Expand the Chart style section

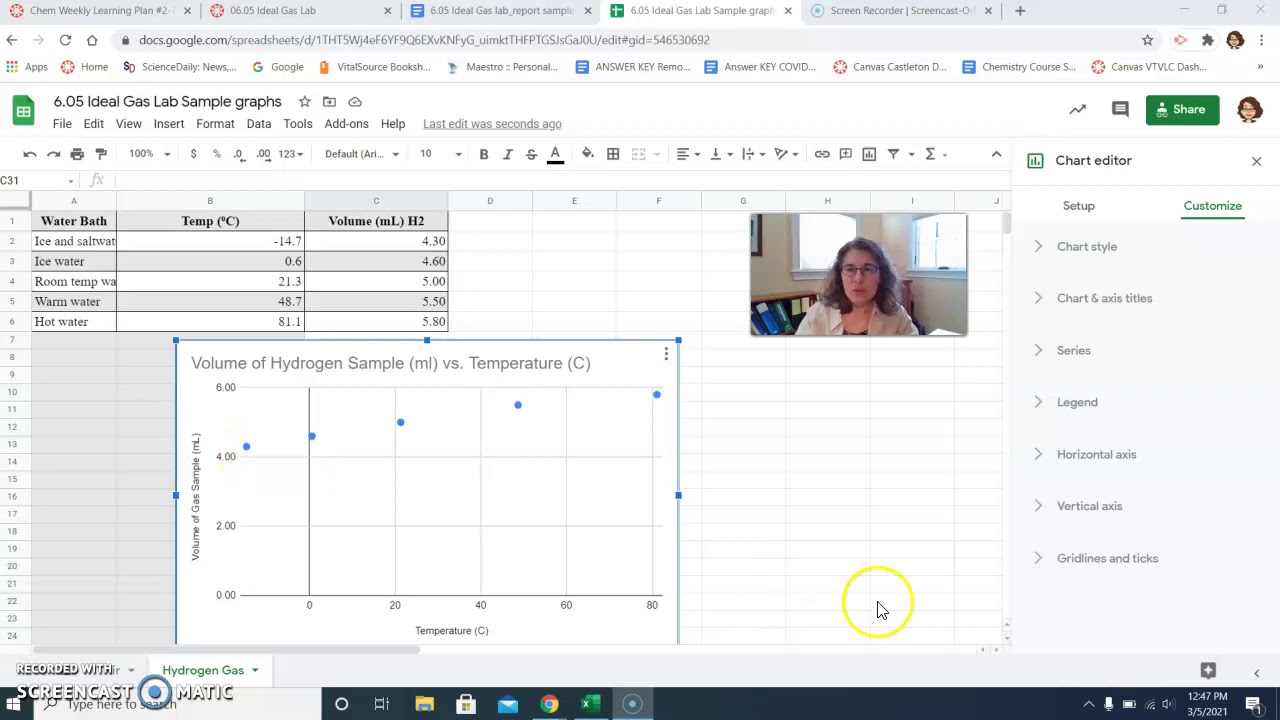pos(1086,247)
